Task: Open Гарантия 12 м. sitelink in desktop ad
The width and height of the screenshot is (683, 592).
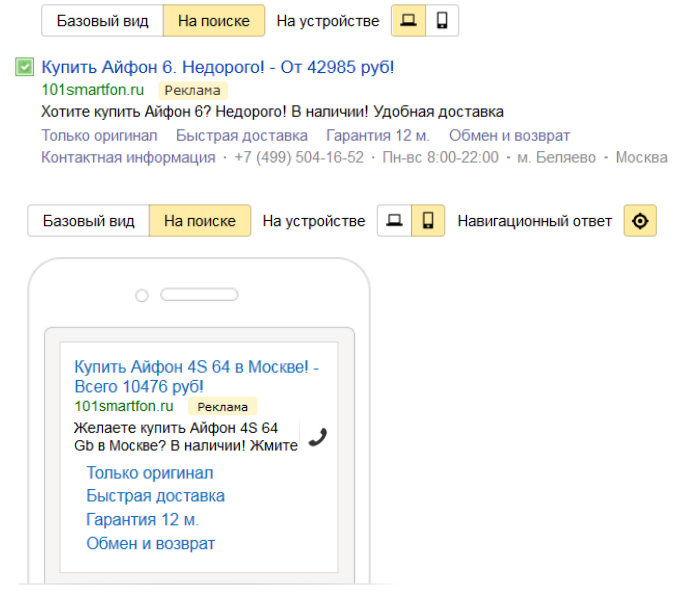Action: tap(378, 135)
